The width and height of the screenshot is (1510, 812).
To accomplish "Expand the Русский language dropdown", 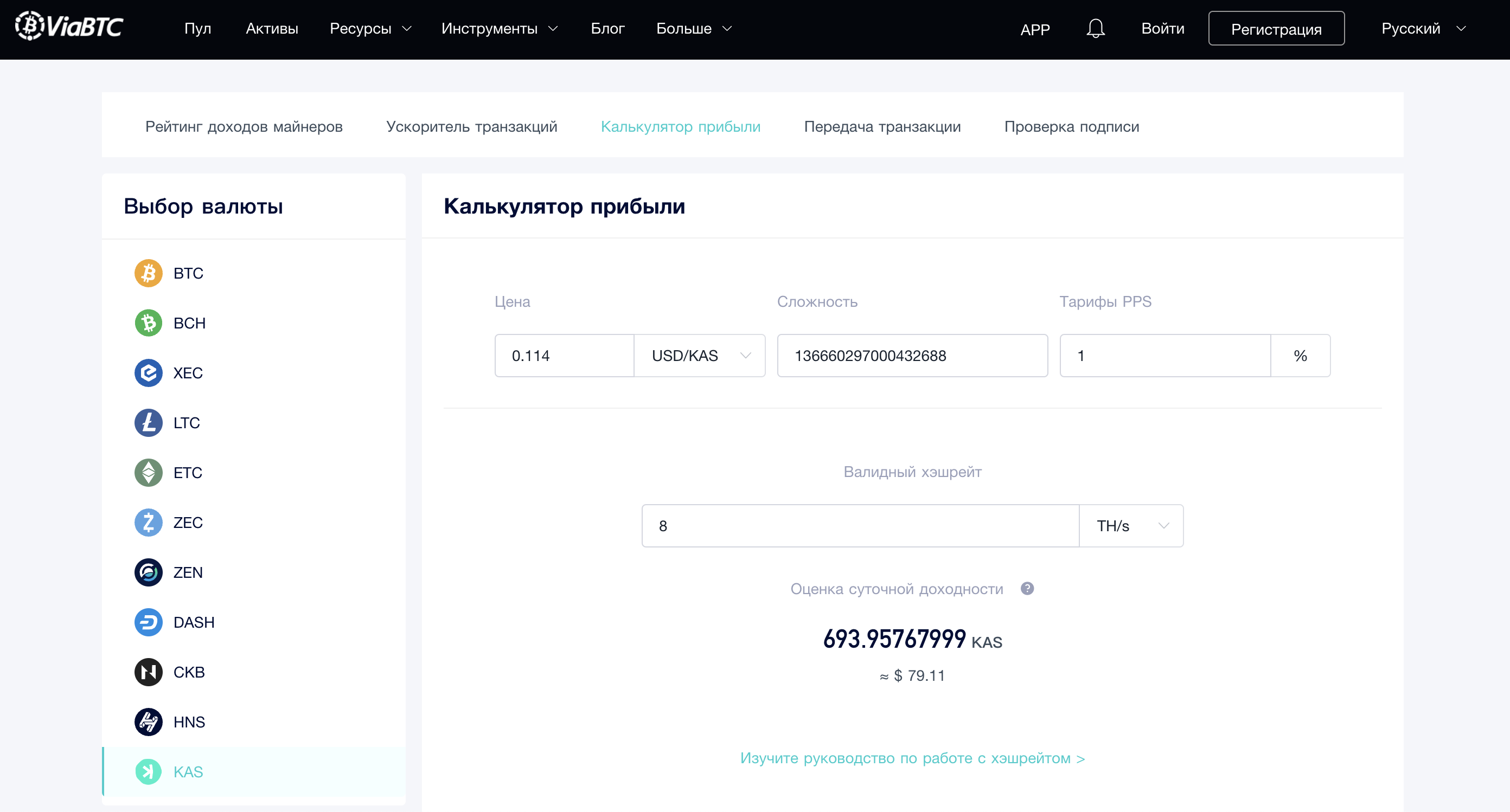I will click(x=1423, y=28).
